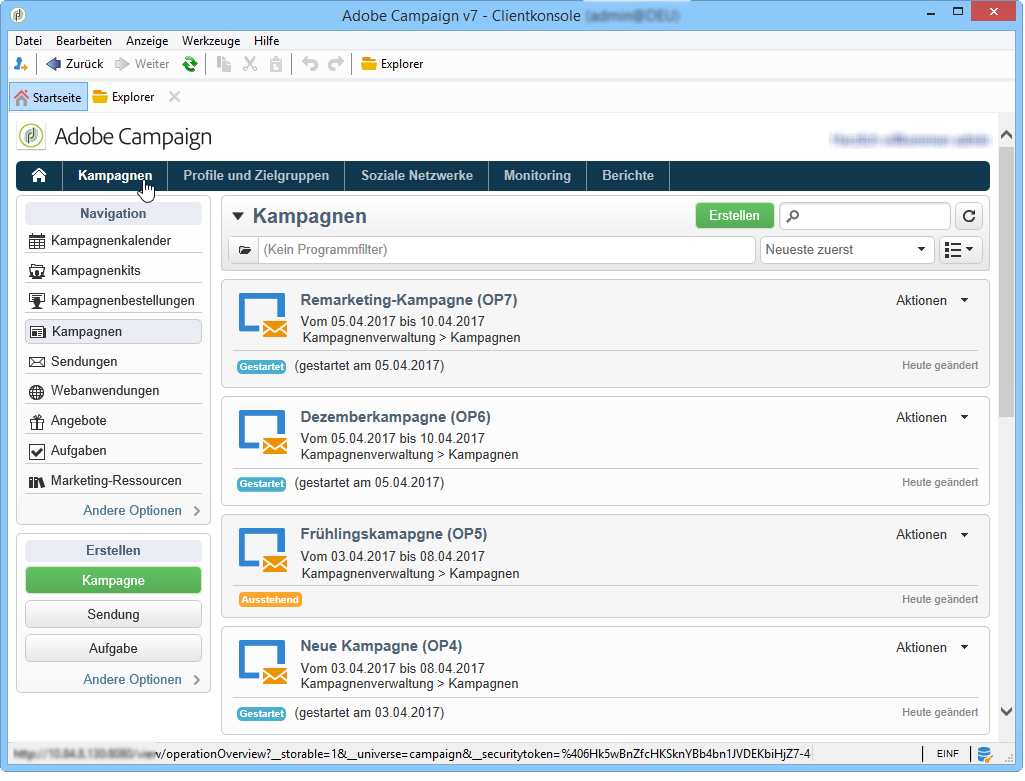Viewport: 1025px width, 781px height.
Task: Refresh with the green arrows icon
Action: click(190, 64)
